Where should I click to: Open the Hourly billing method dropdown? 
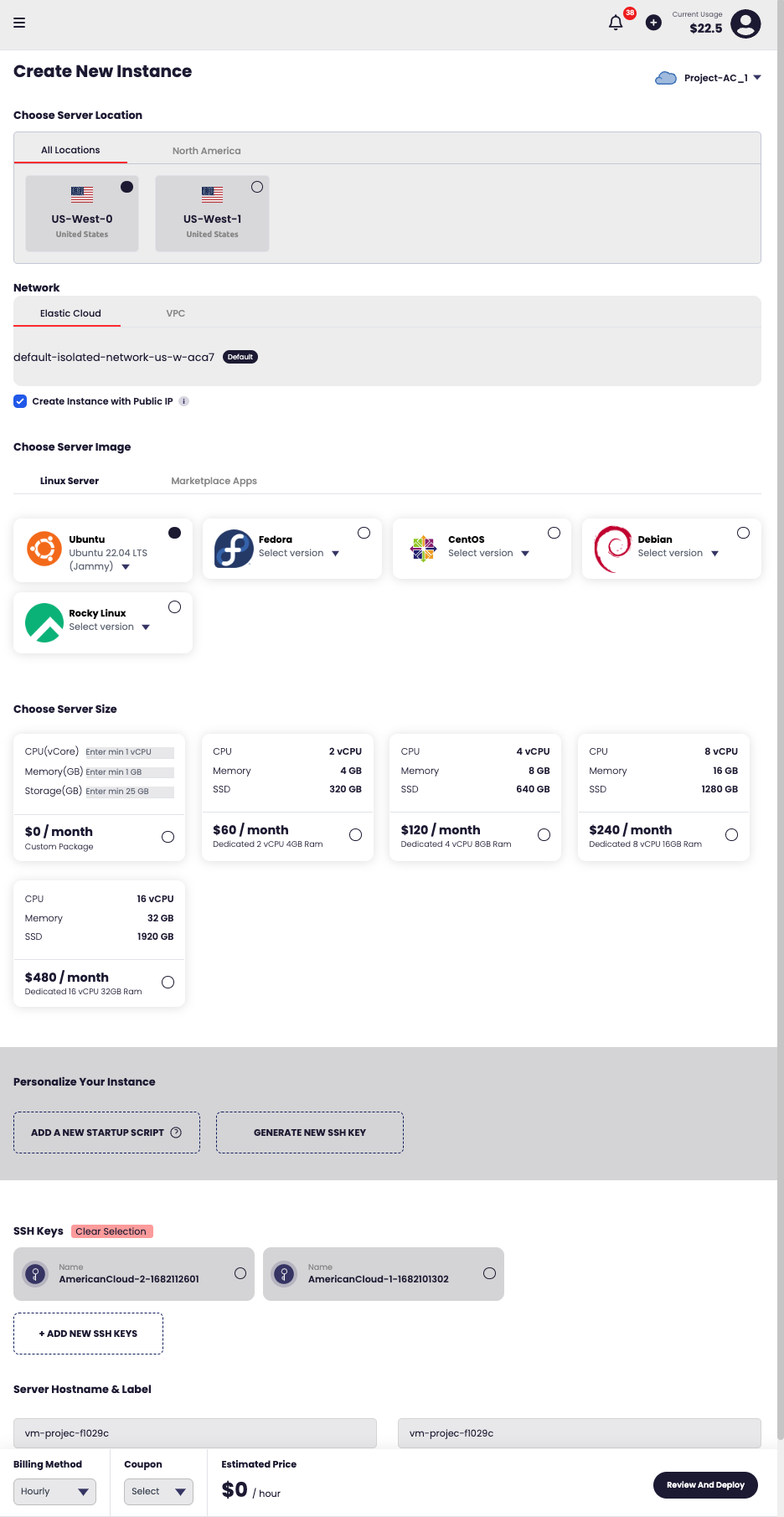(x=54, y=1491)
